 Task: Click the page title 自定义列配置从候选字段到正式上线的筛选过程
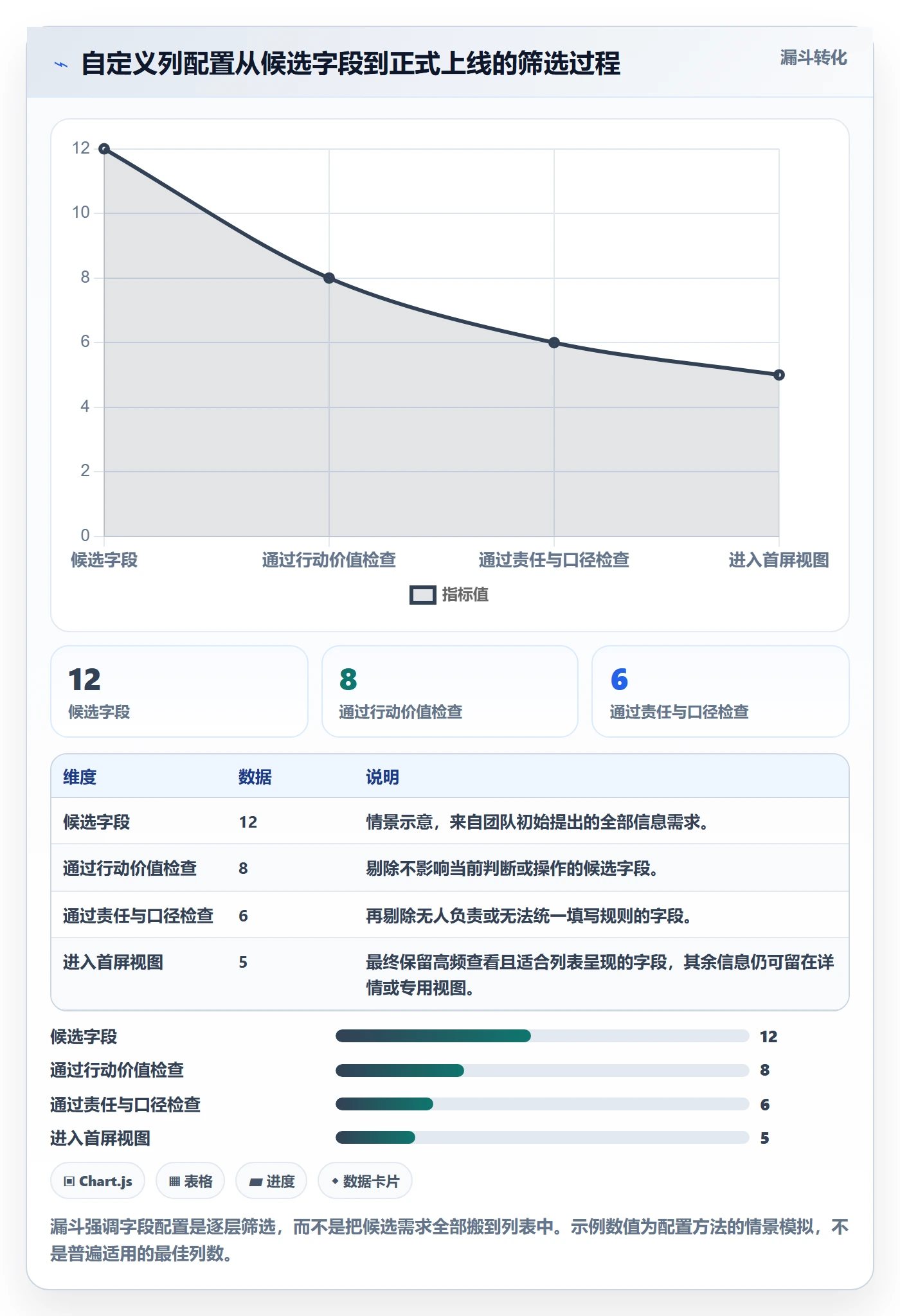(350, 64)
